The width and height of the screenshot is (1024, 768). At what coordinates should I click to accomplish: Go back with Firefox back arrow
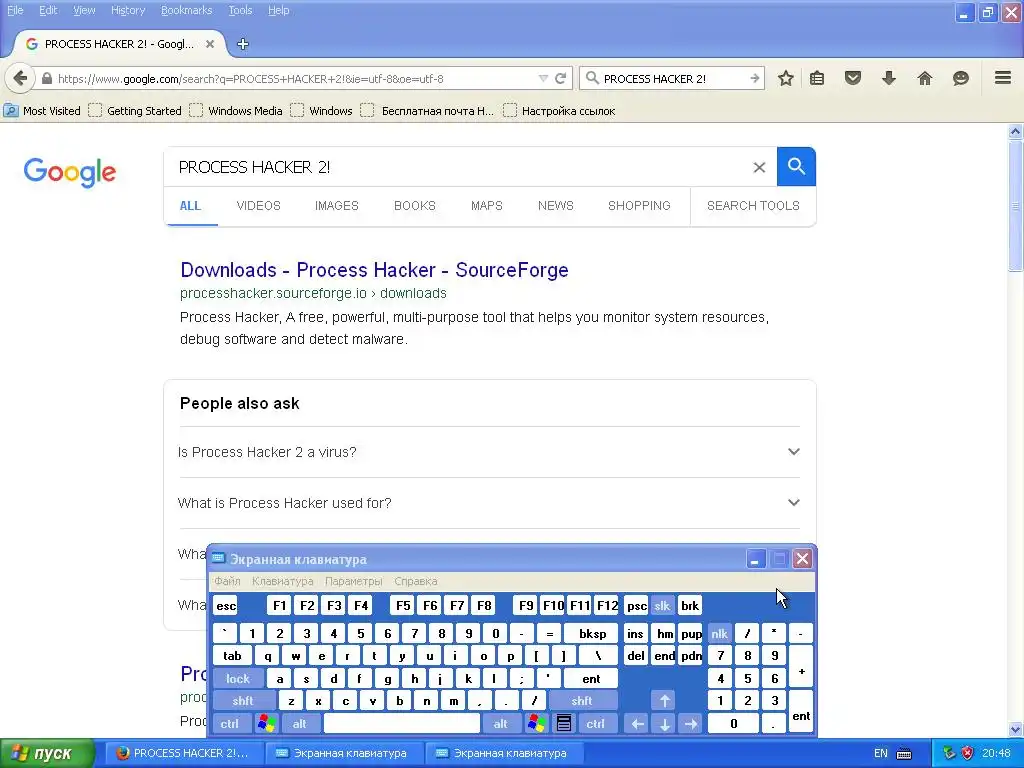(x=20, y=78)
